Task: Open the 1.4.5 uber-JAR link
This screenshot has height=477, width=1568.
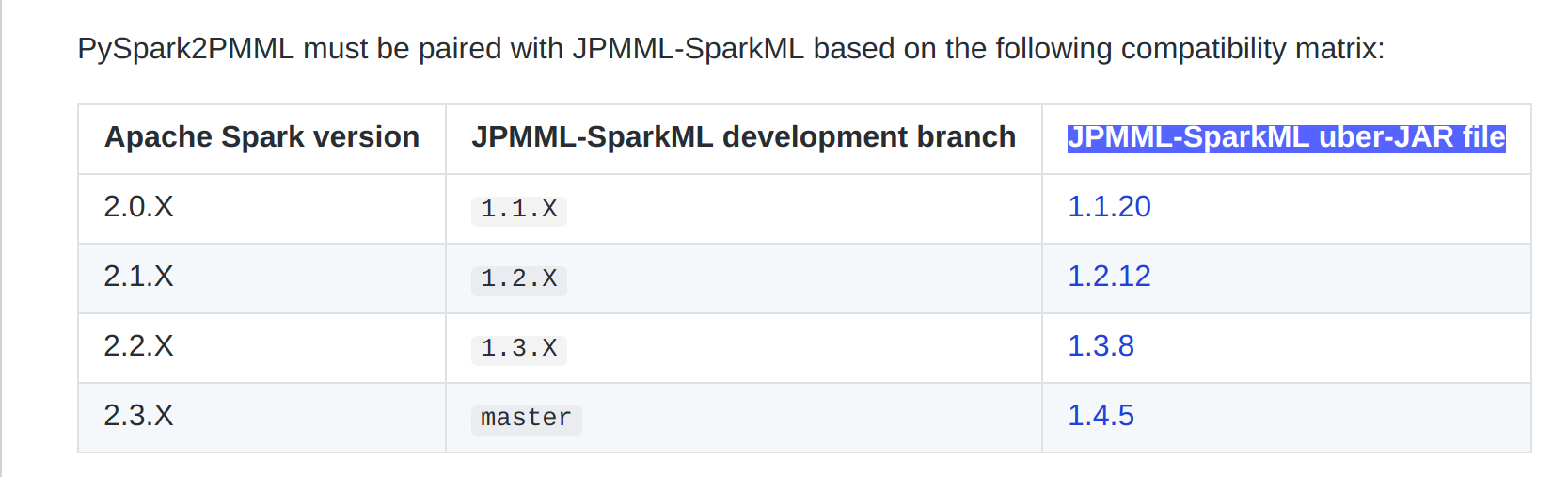Action: (1101, 416)
